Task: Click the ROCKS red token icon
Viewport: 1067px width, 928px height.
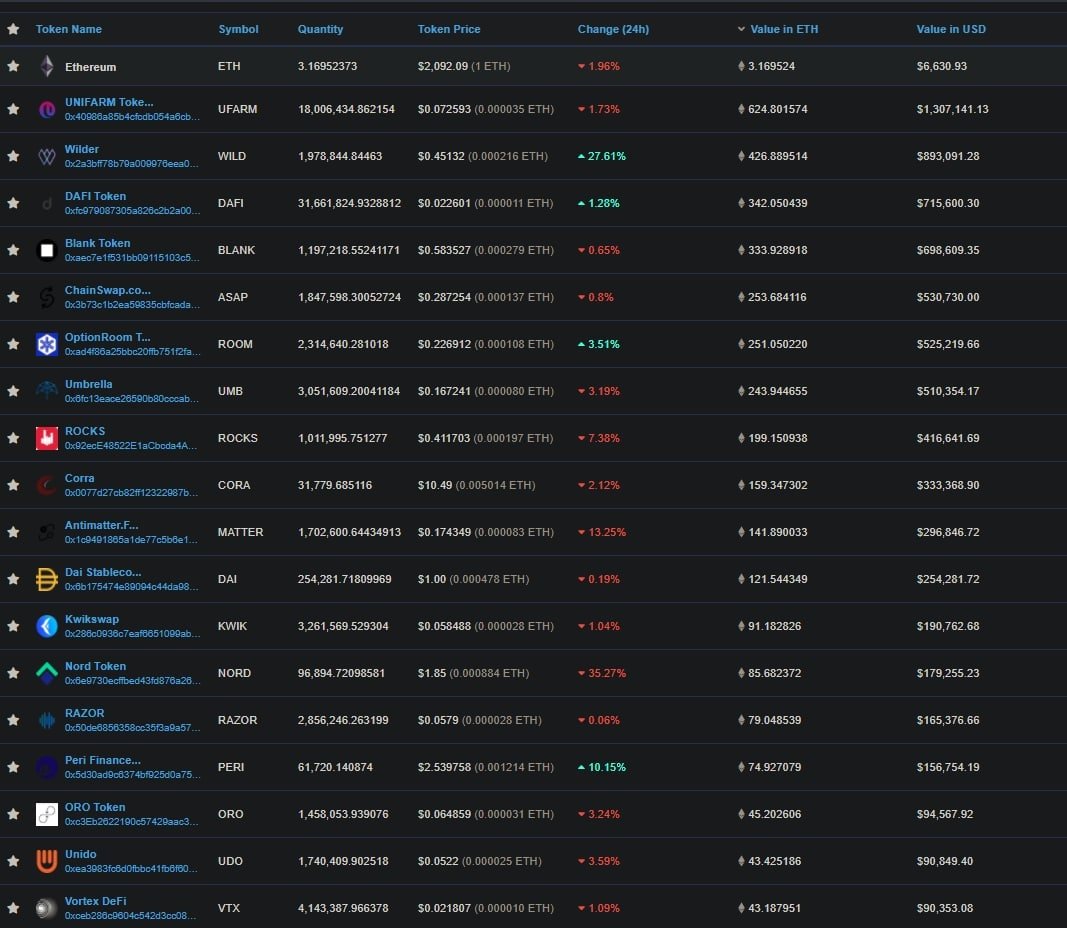Action: 46,438
